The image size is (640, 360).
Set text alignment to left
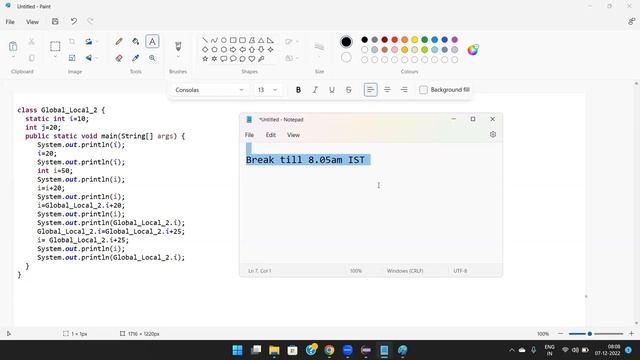pyautogui.click(x=371, y=90)
